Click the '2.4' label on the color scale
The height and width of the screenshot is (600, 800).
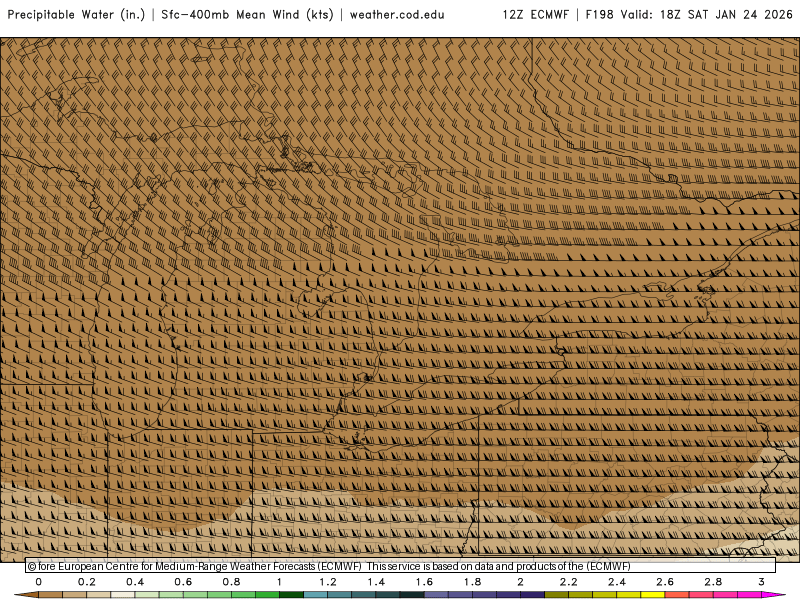tap(617, 582)
